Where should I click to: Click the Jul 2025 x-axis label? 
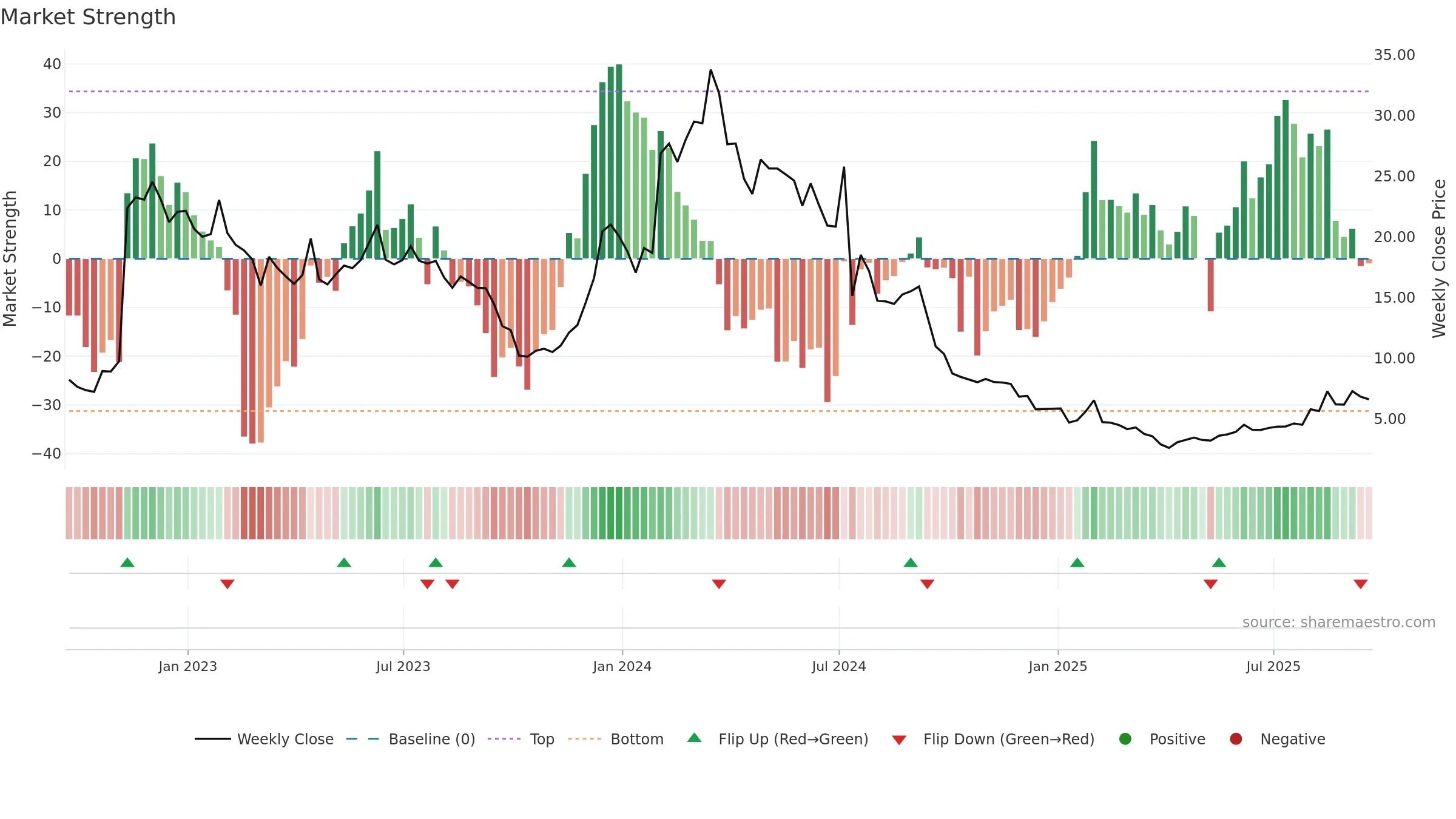coord(1273,666)
